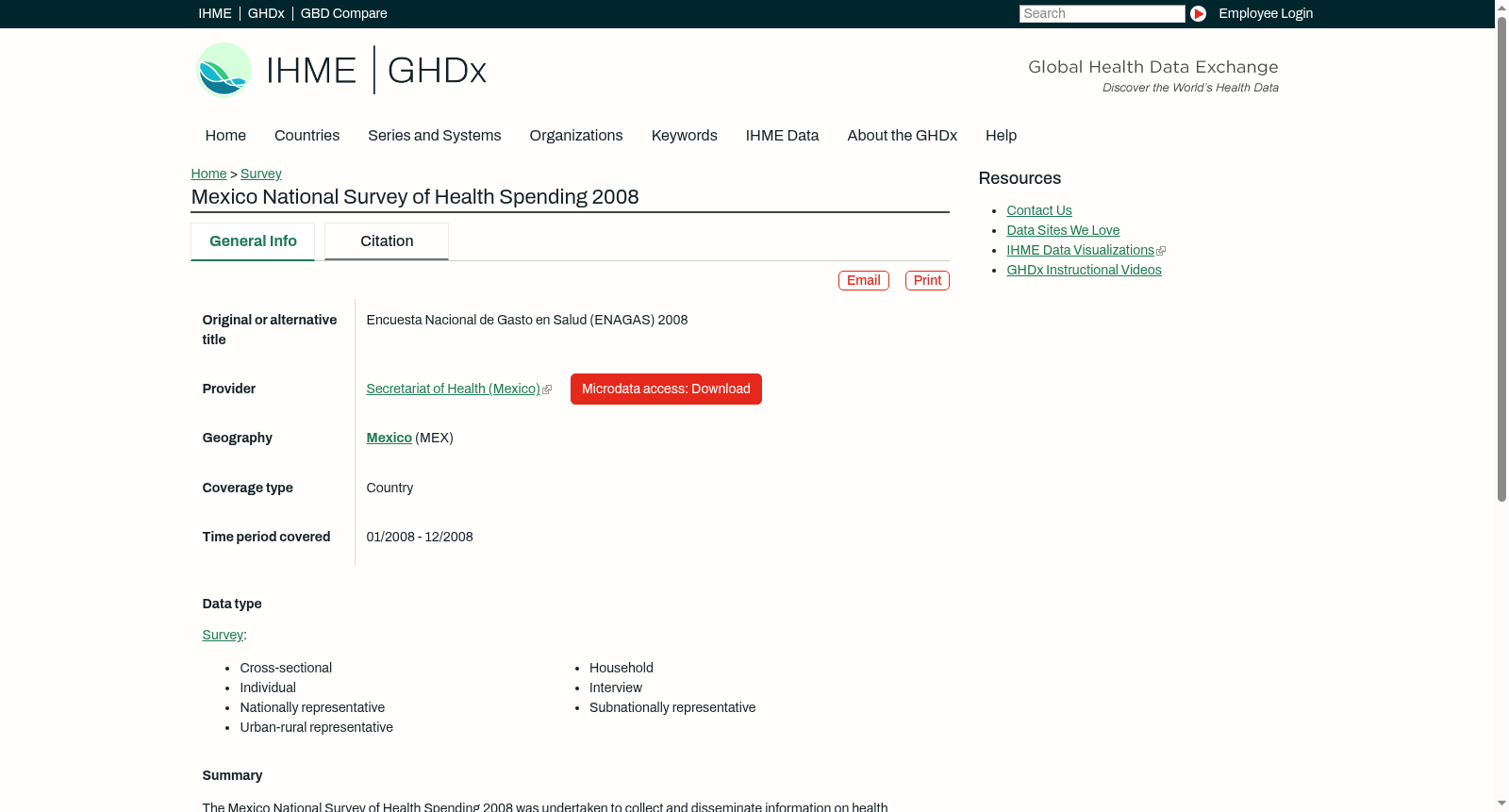Click 'Discover the World's Health Data' slogan
Viewport: 1509px width, 812px height.
1190,88
